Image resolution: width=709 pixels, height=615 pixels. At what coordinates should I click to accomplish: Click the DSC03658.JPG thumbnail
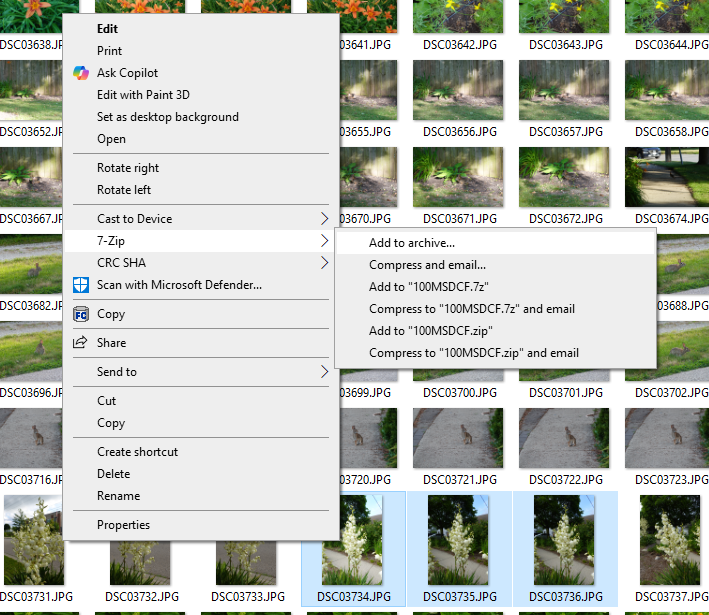coord(667,90)
